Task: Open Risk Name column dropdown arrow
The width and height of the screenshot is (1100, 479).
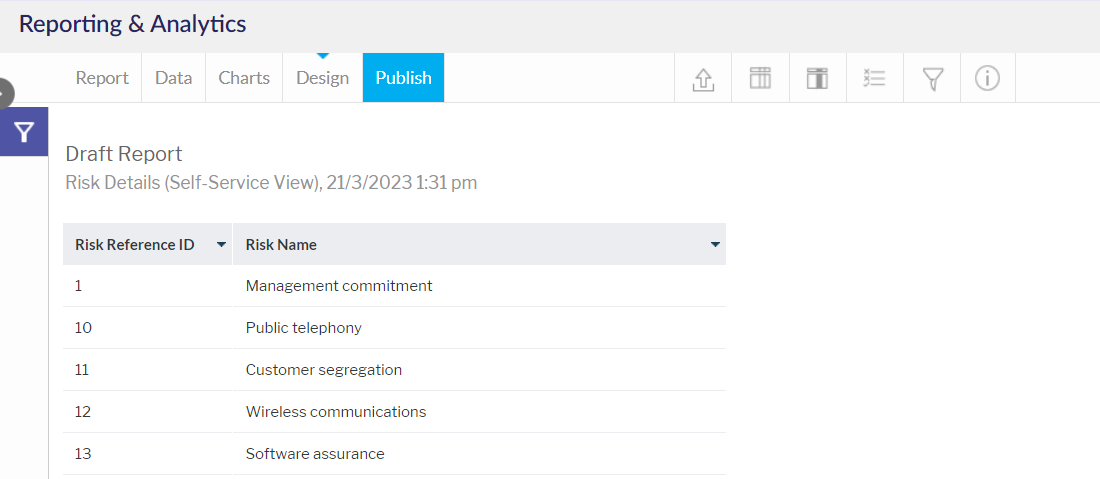Action: click(x=716, y=245)
